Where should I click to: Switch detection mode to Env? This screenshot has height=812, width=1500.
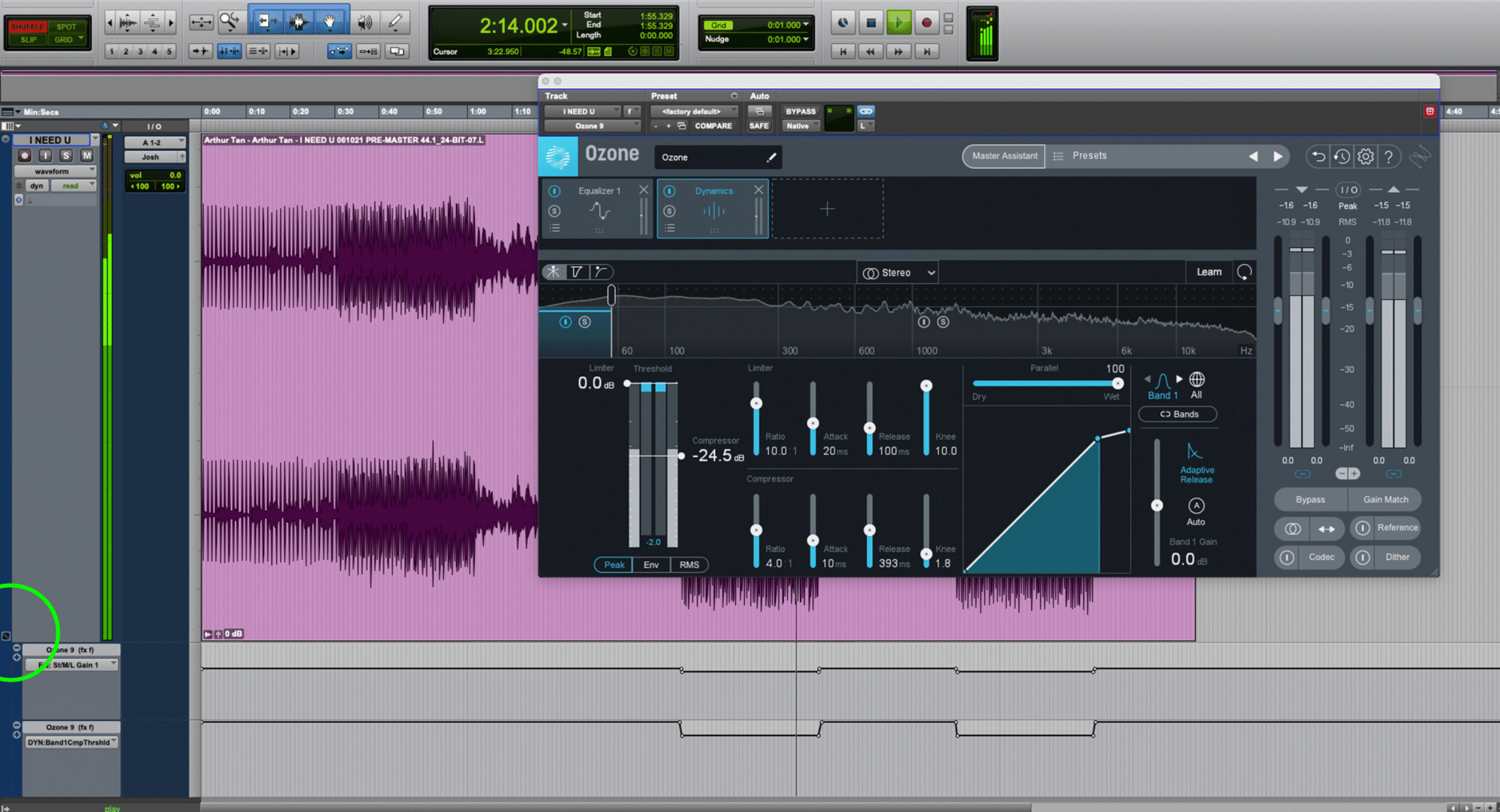click(651, 565)
